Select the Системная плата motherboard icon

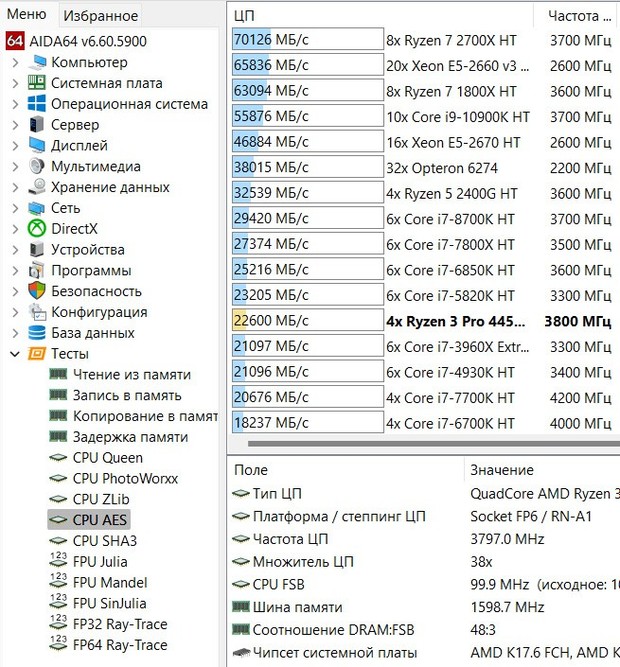click(x=37, y=83)
